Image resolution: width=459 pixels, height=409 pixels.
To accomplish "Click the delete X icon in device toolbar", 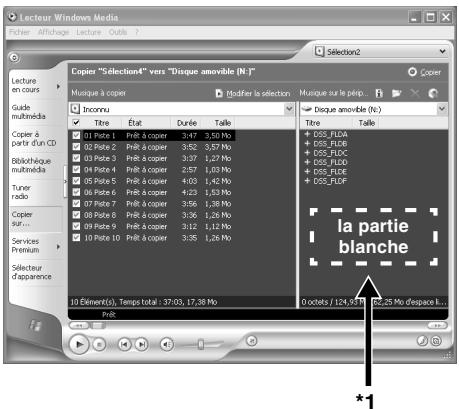I will click(x=415, y=93).
